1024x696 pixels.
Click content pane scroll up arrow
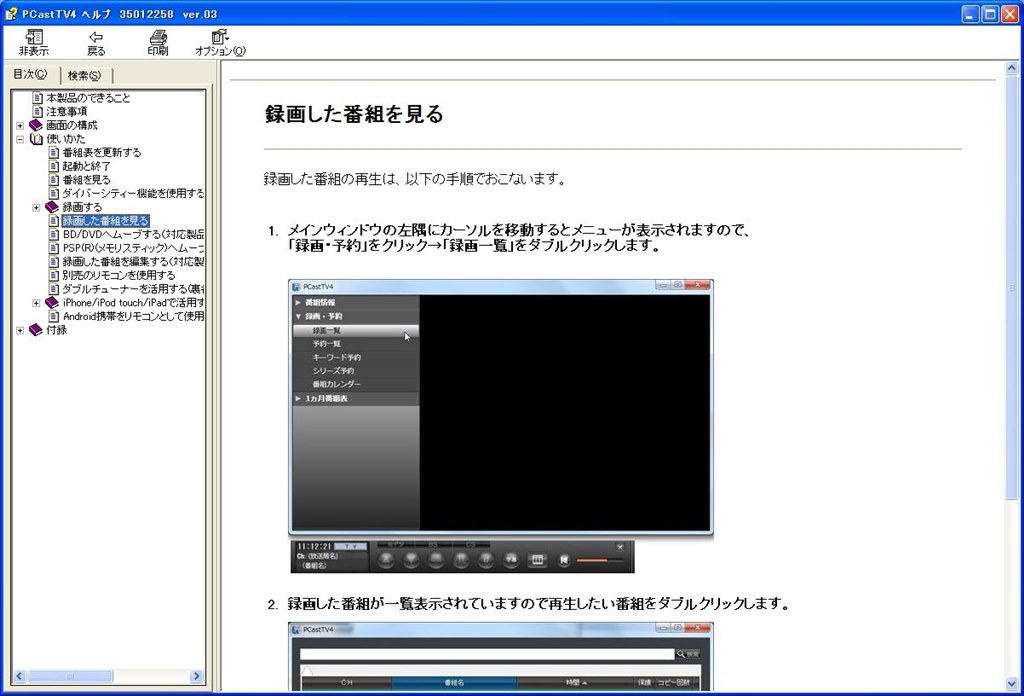click(x=1012, y=68)
